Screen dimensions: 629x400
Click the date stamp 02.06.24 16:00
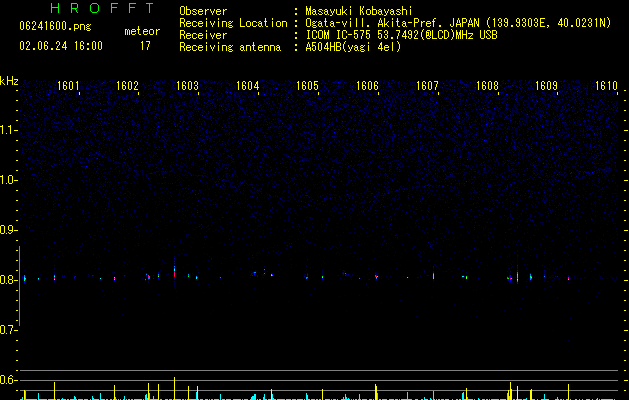(61, 46)
